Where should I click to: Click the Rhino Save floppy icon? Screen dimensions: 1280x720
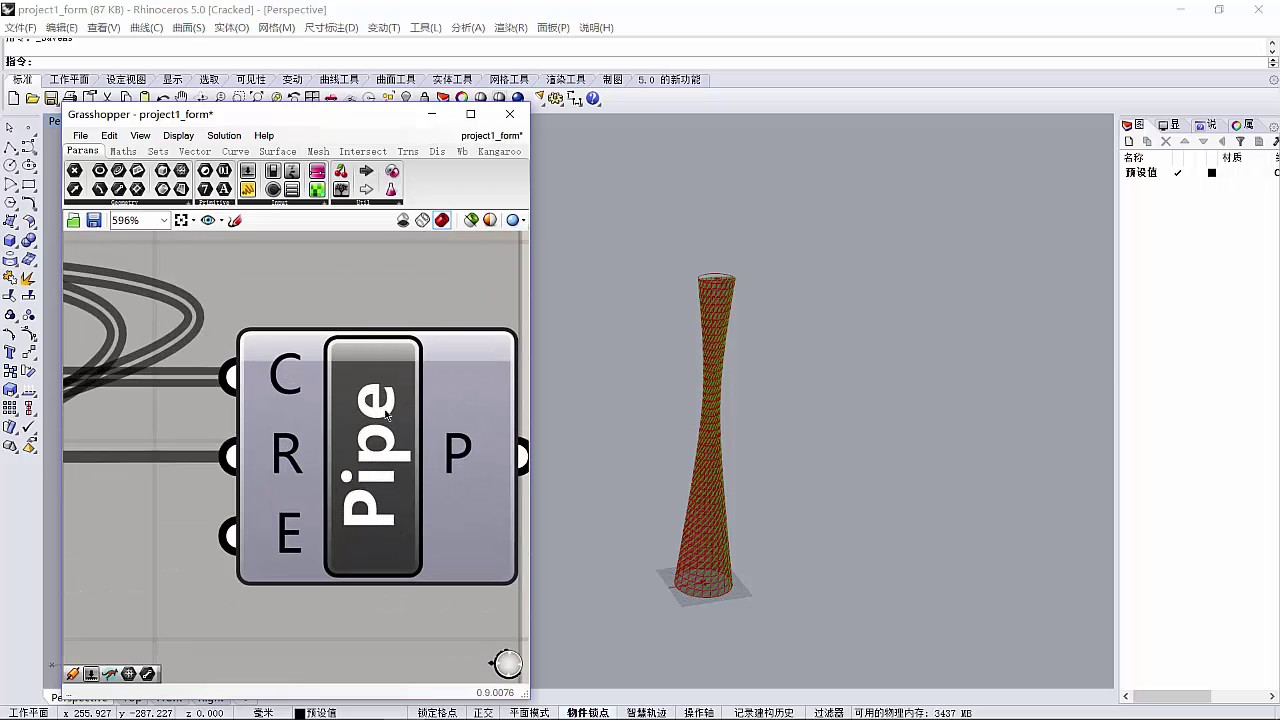click(x=51, y=98)
